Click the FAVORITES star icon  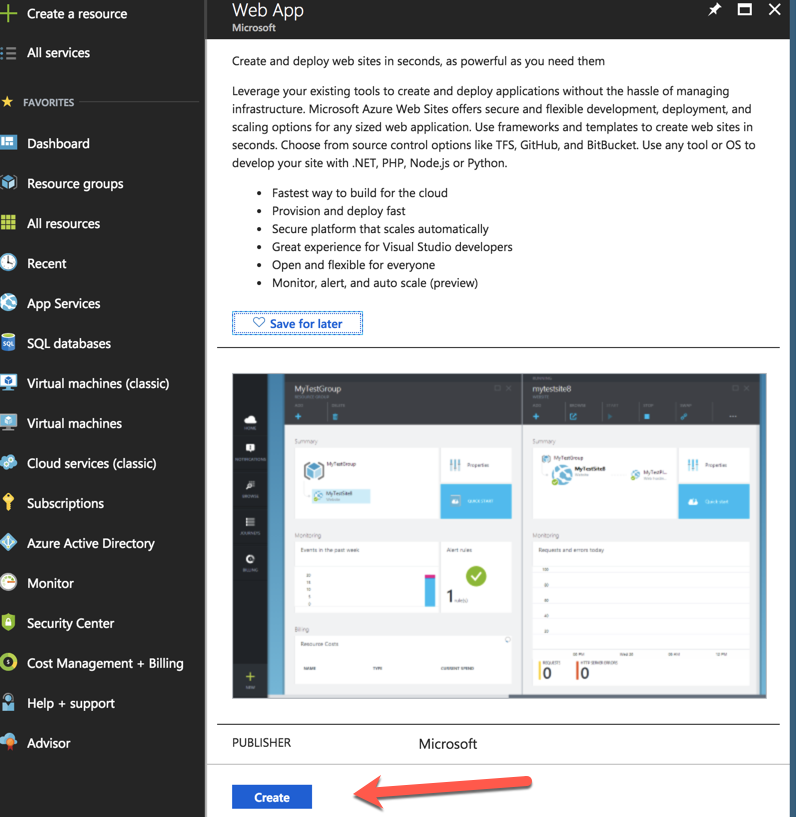point(7,102)
